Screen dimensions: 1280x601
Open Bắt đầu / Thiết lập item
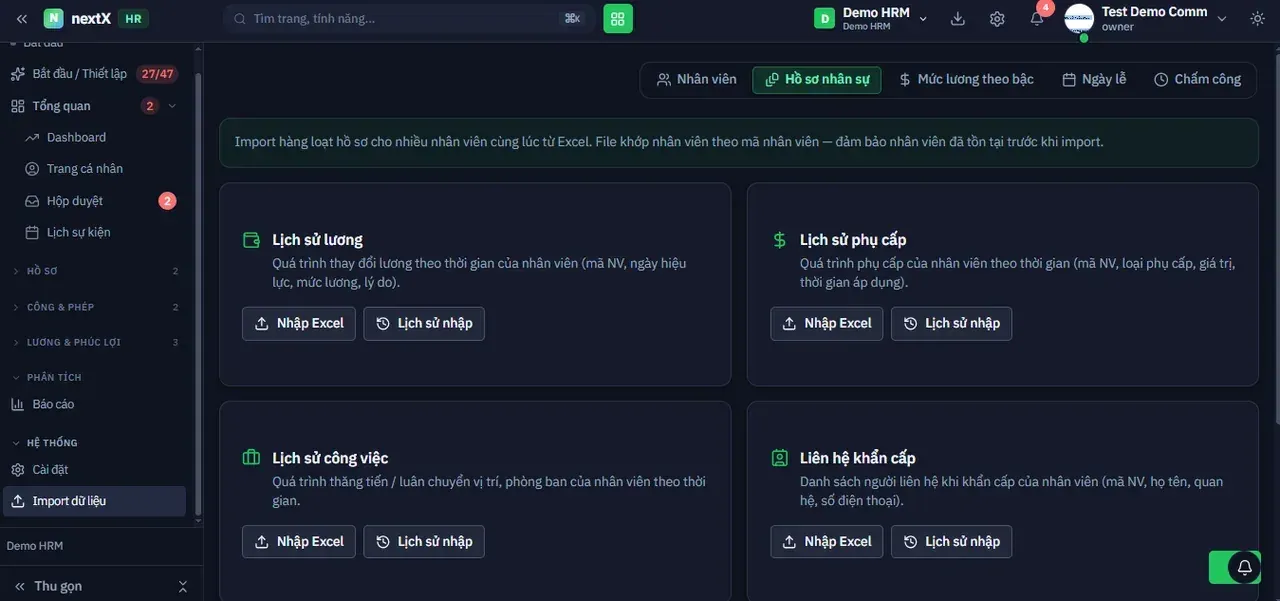pyautogui.click(x=92, y=74)
